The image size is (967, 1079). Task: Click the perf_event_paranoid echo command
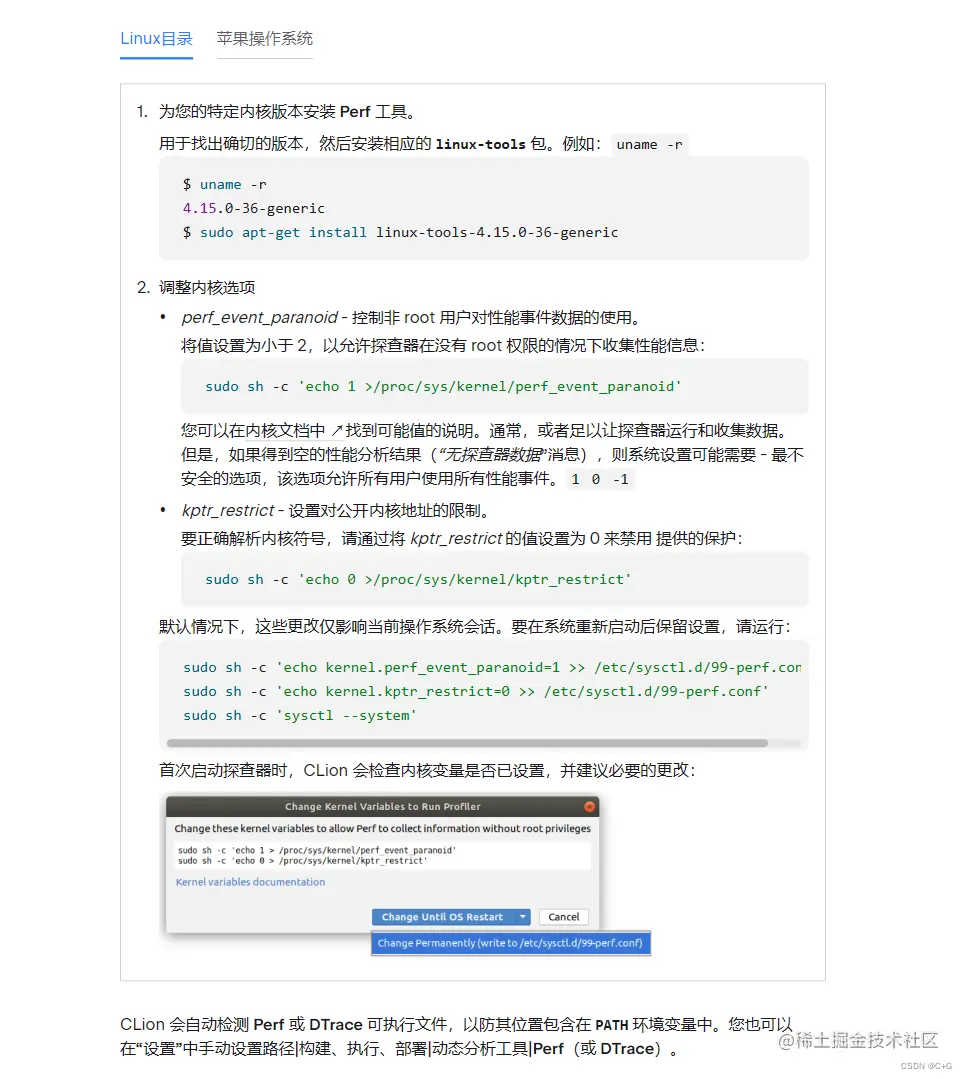[x=443, y=387]
